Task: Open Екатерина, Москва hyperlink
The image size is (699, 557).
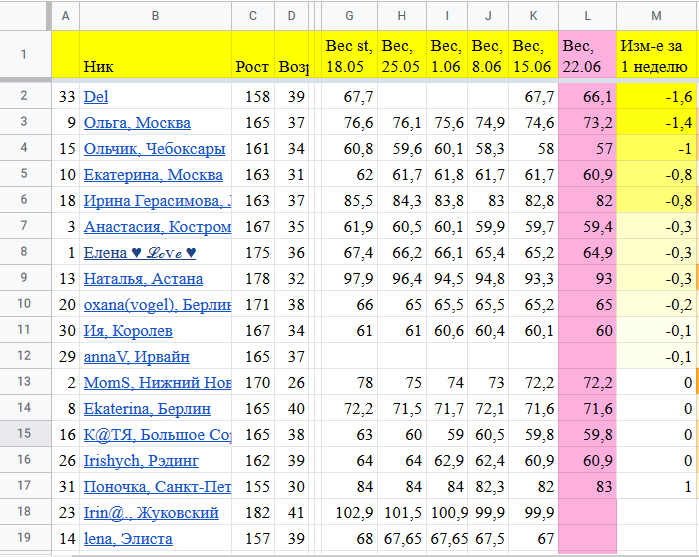Action: 153,175
